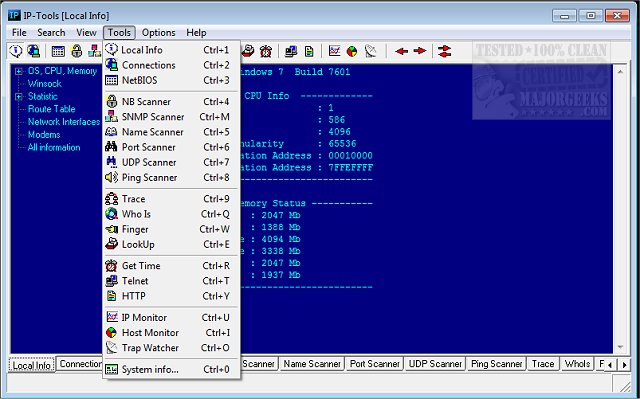
Task: Switch to the Name Scanner bottom tab
Action: pos(312,364)
